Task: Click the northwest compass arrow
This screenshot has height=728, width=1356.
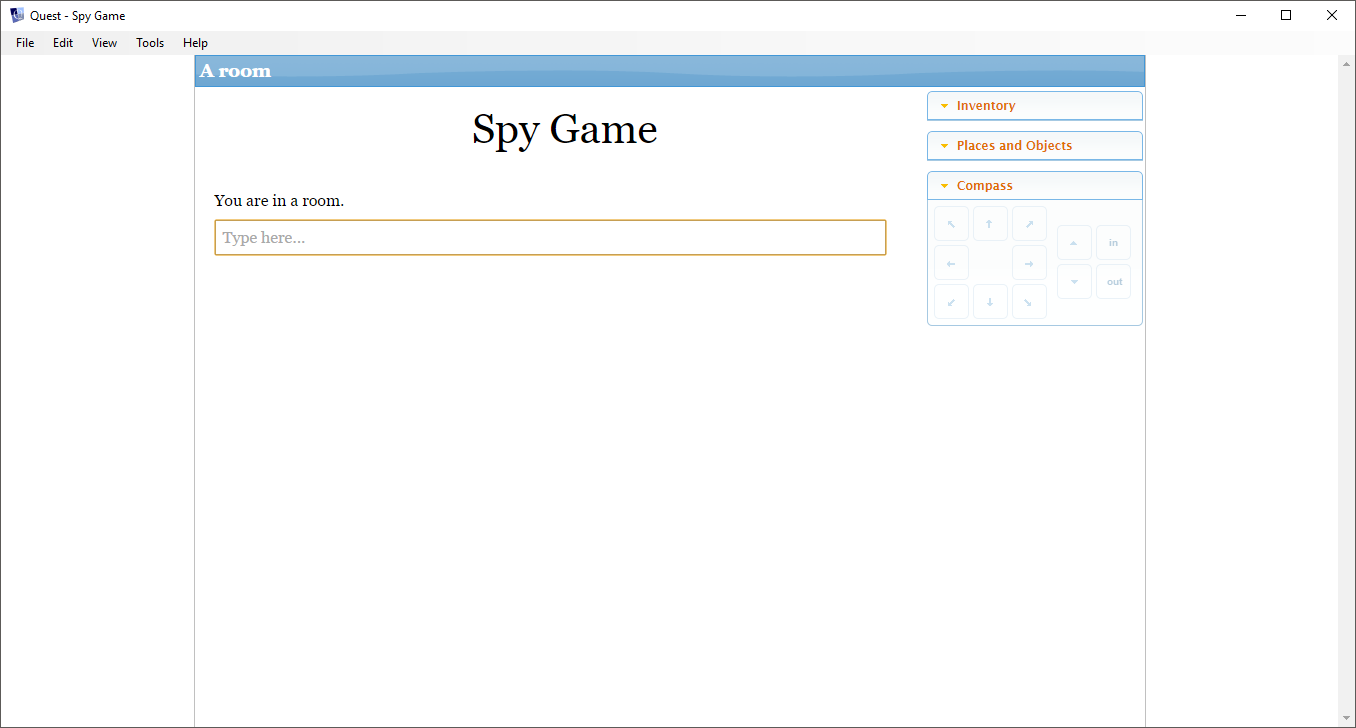Action: (x=951, y=224)
